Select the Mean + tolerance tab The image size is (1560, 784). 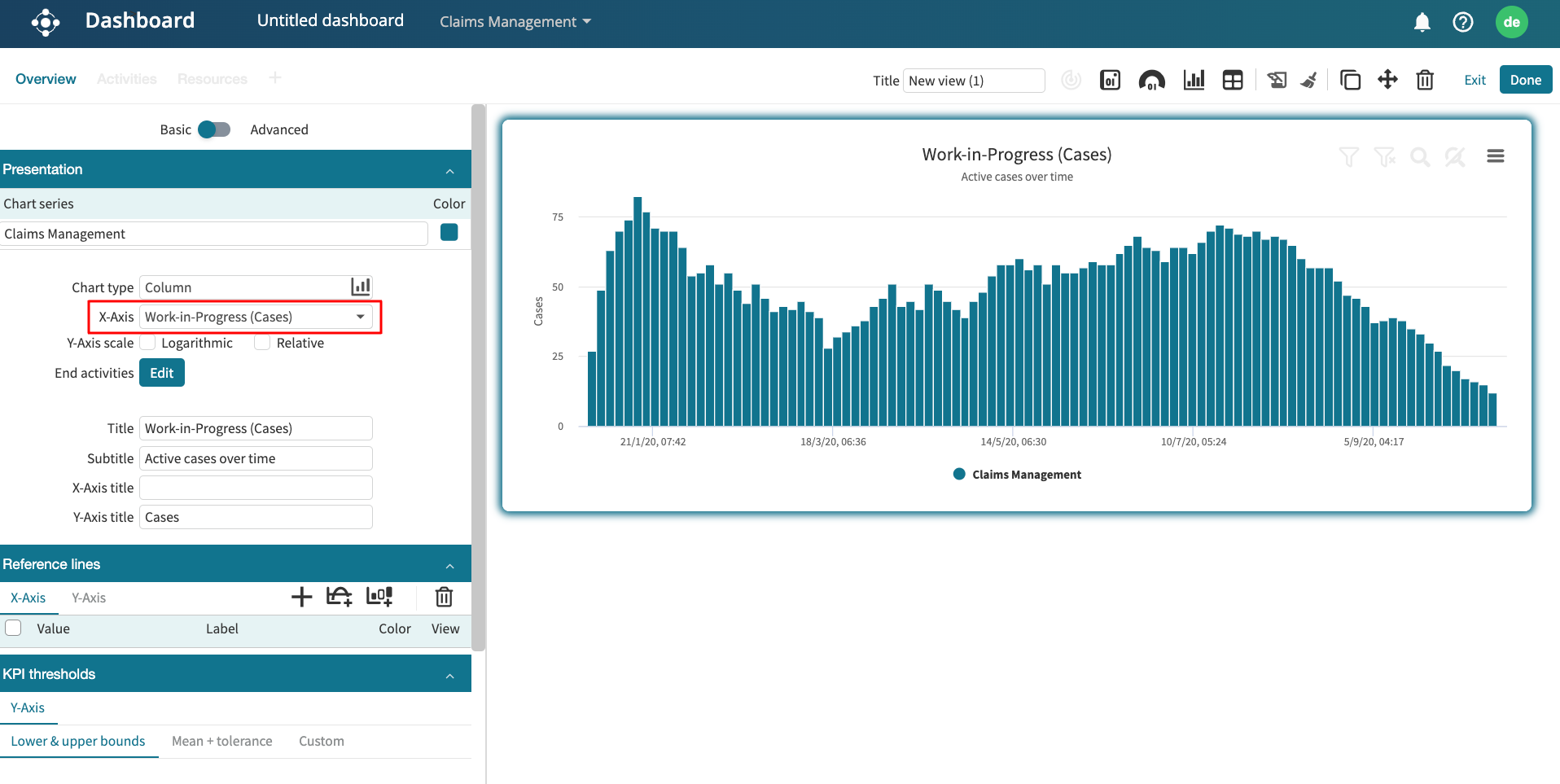pyautogui.click(x=221, y=741)
